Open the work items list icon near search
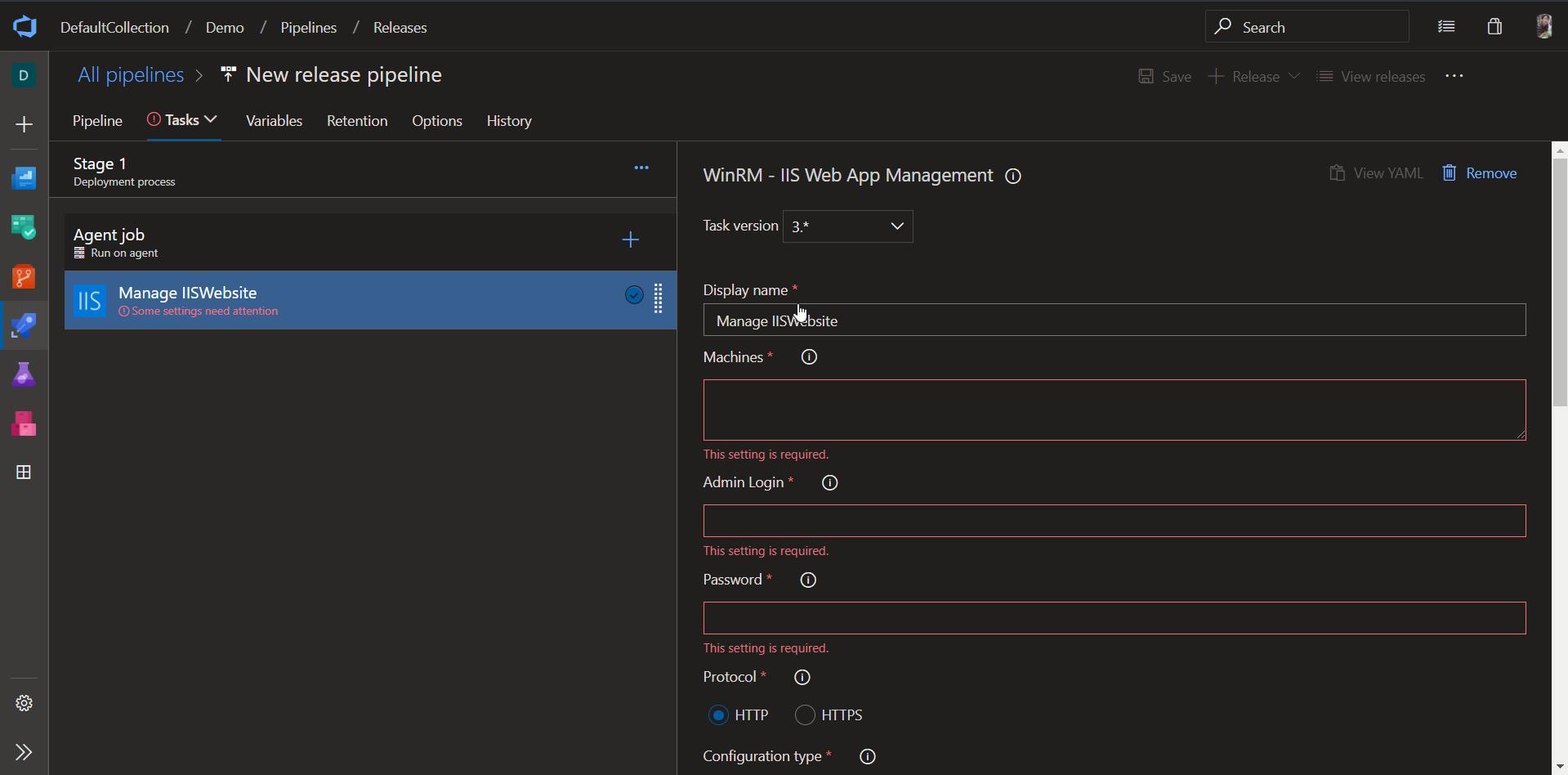 coord(1446,26)
